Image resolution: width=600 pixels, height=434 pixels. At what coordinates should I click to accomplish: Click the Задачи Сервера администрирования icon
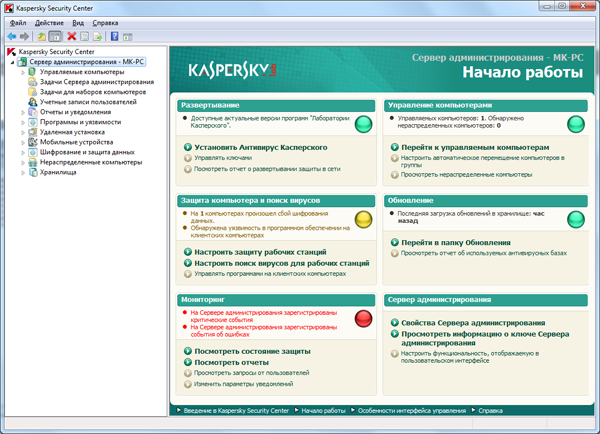pos(33,82)
